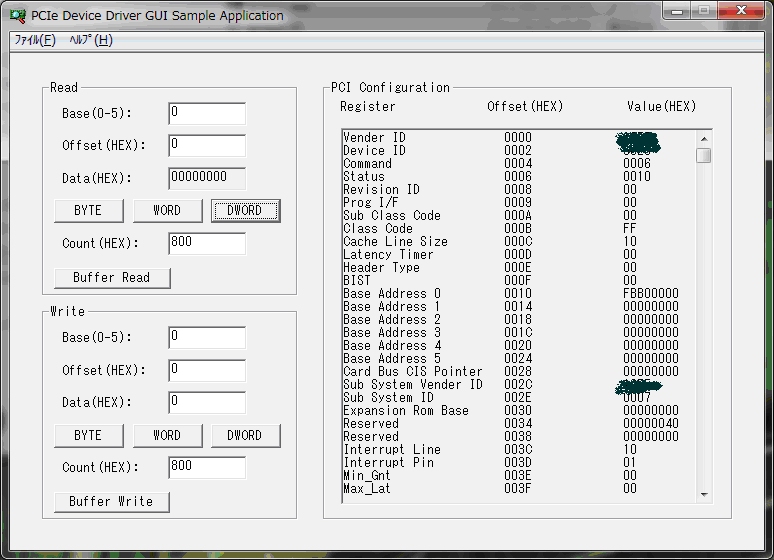This screenshot has height=560, width=774.
Task: Select BYTE in the Write group
Action: tap(89, 436)
